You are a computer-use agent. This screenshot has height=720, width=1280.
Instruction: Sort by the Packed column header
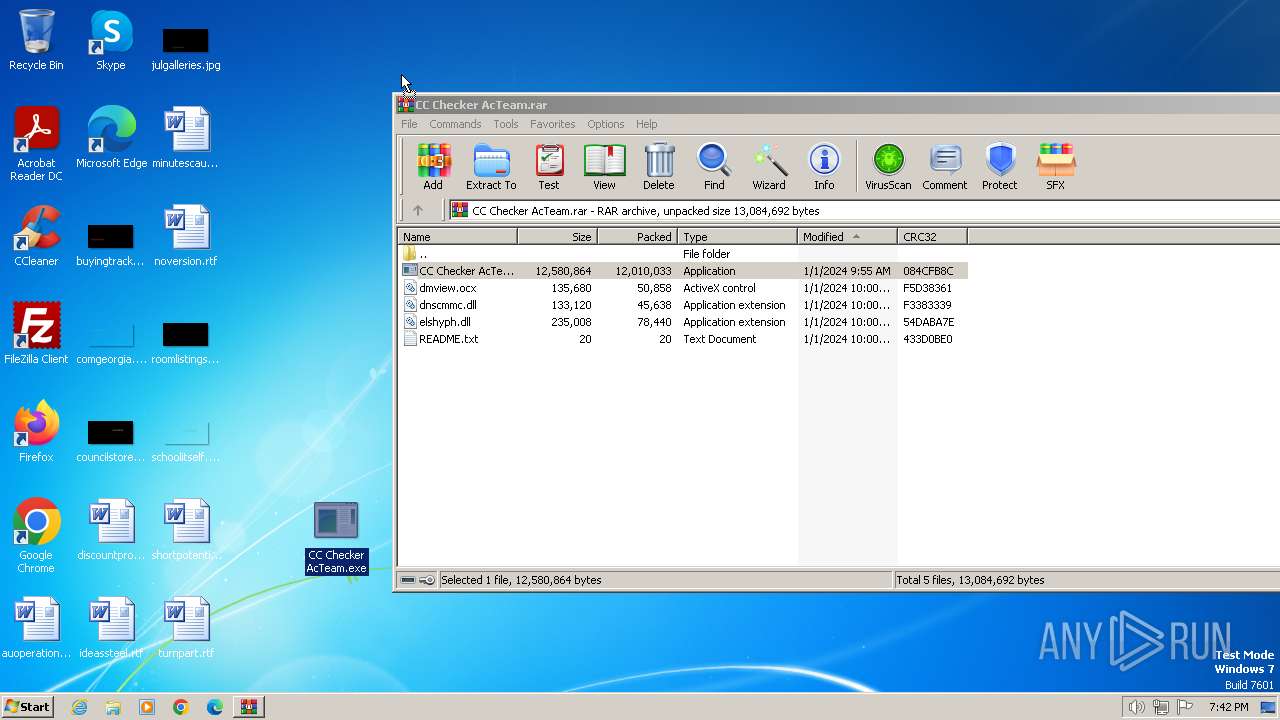tap(637, 237)
